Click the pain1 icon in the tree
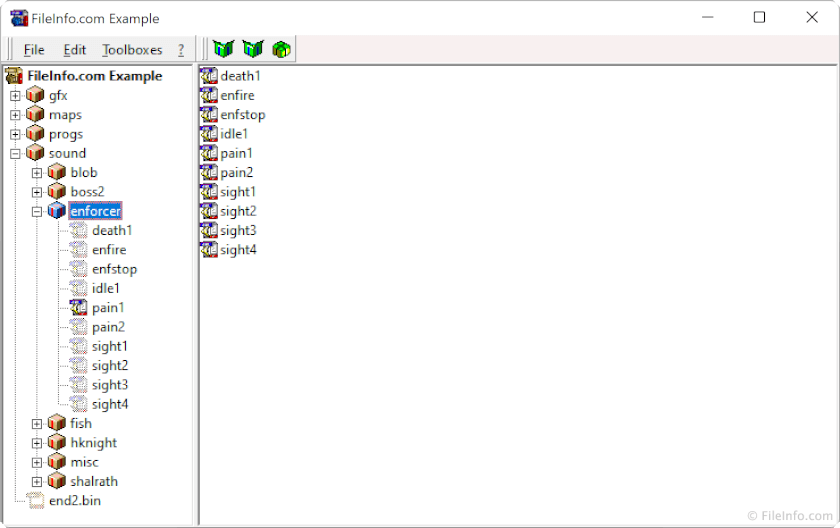The image size is (840, 528). point(79,308)
